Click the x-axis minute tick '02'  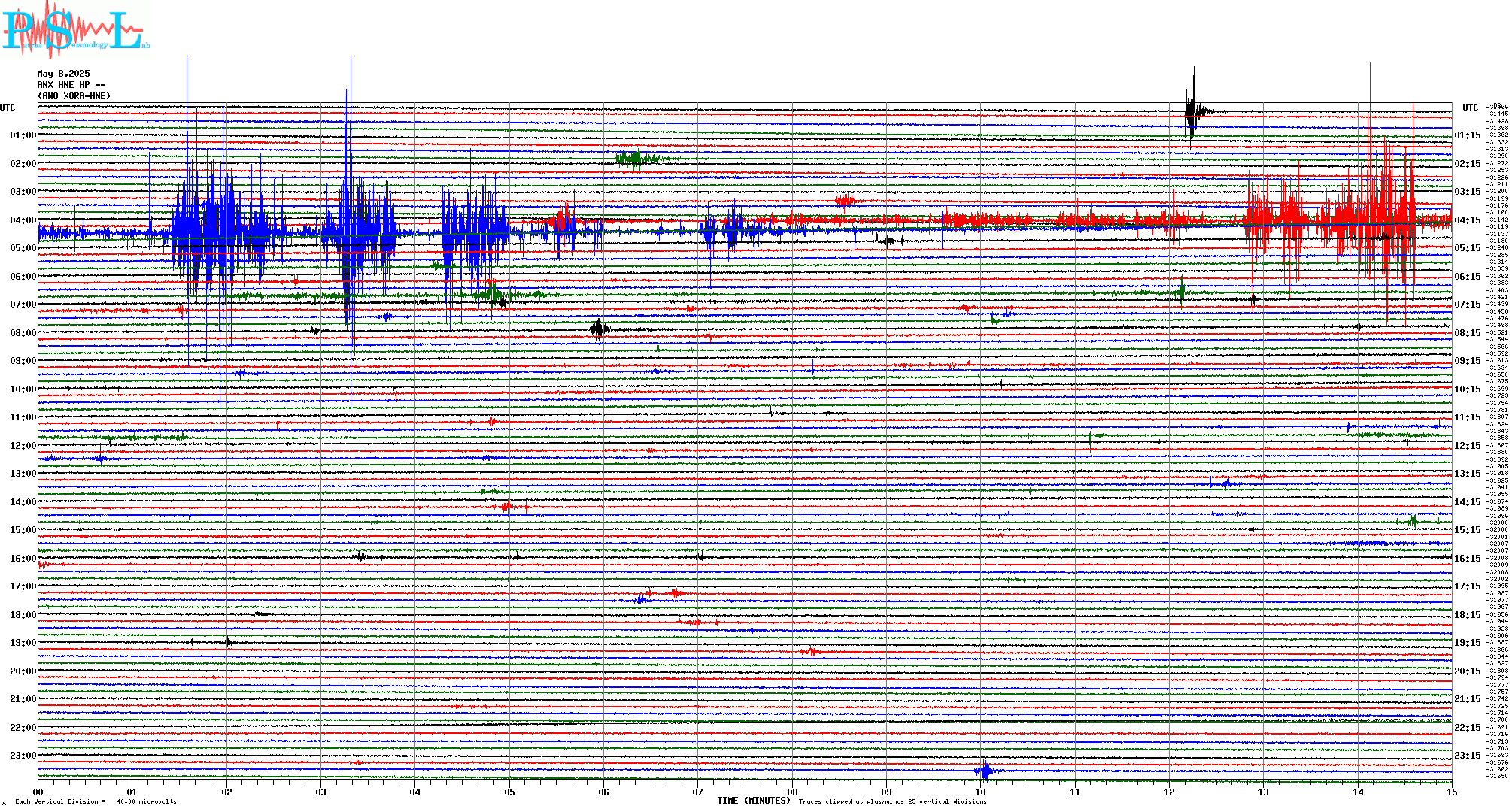[226, 792]
